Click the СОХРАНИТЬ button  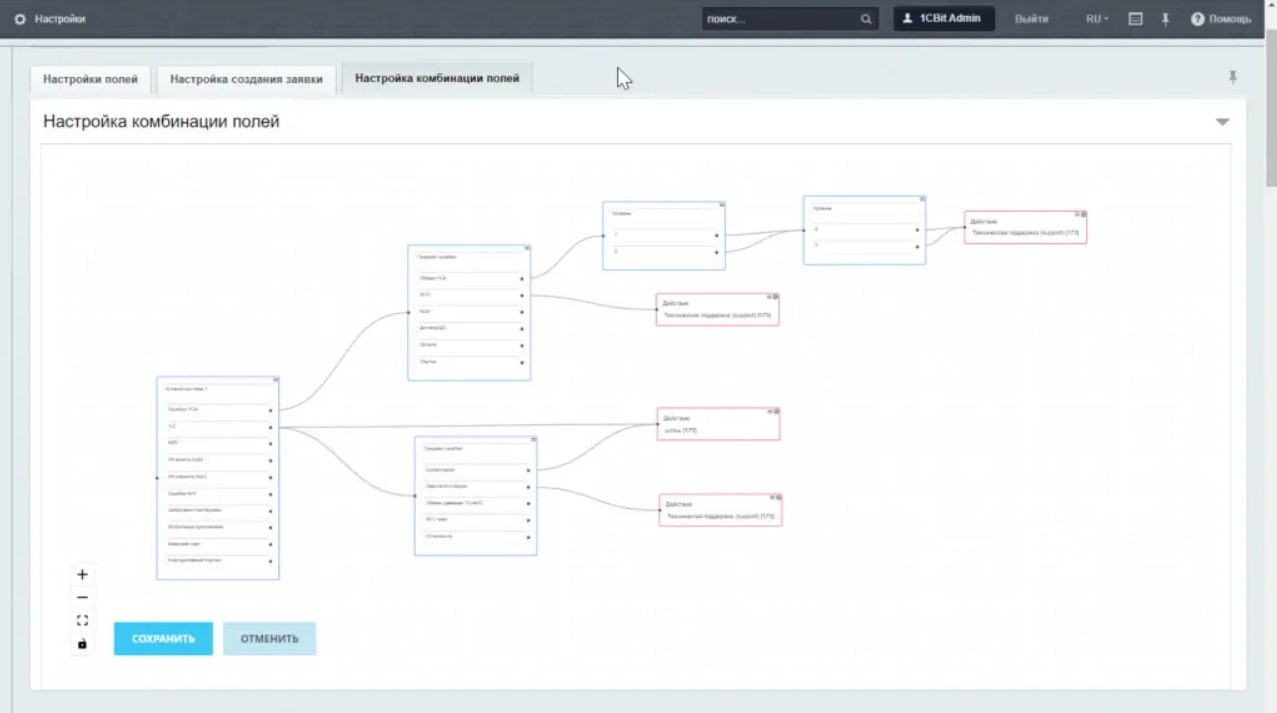pos(163,639)
